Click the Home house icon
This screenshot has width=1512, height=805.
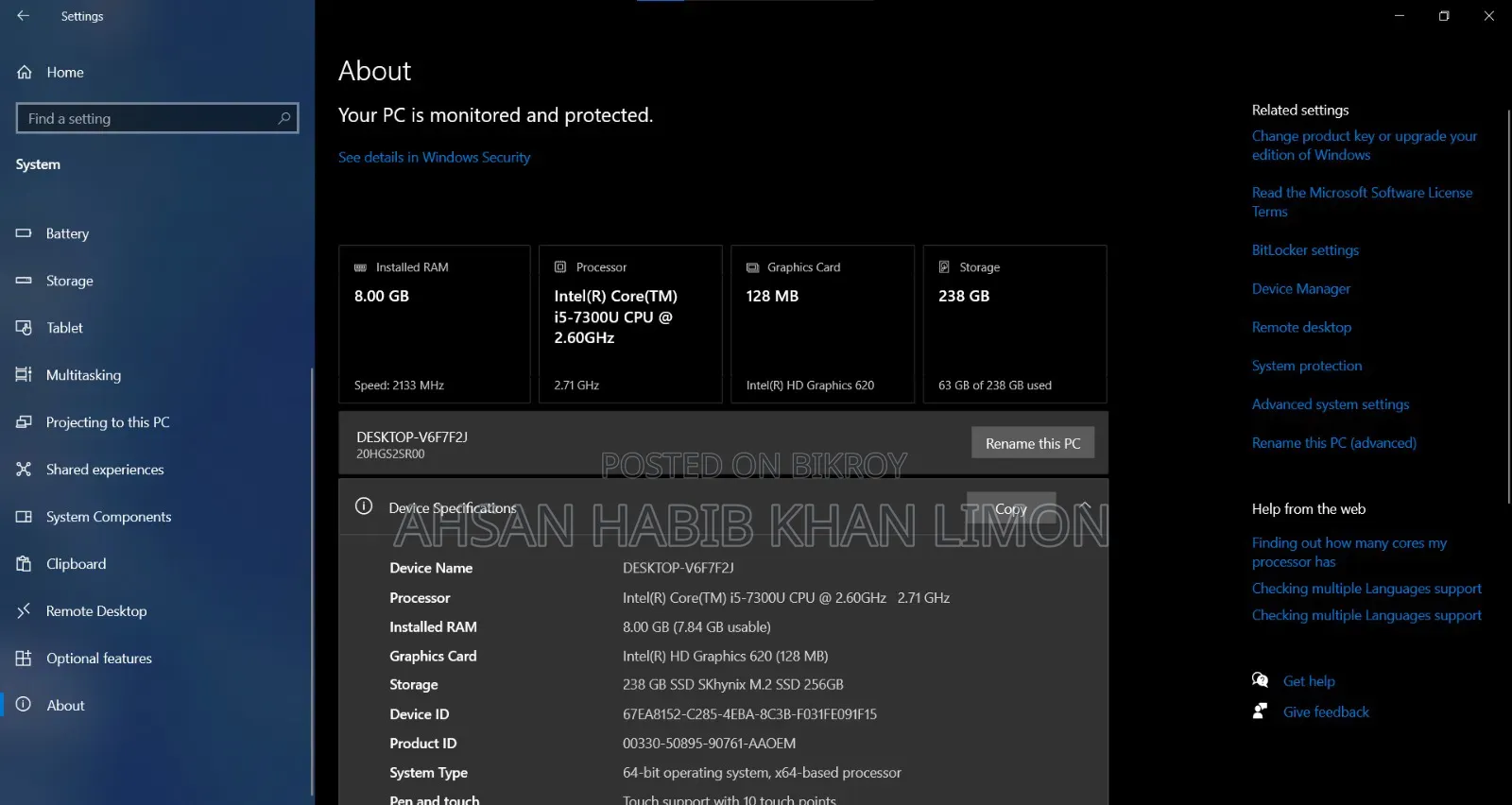pyautogui.click(x=25, y=73)
